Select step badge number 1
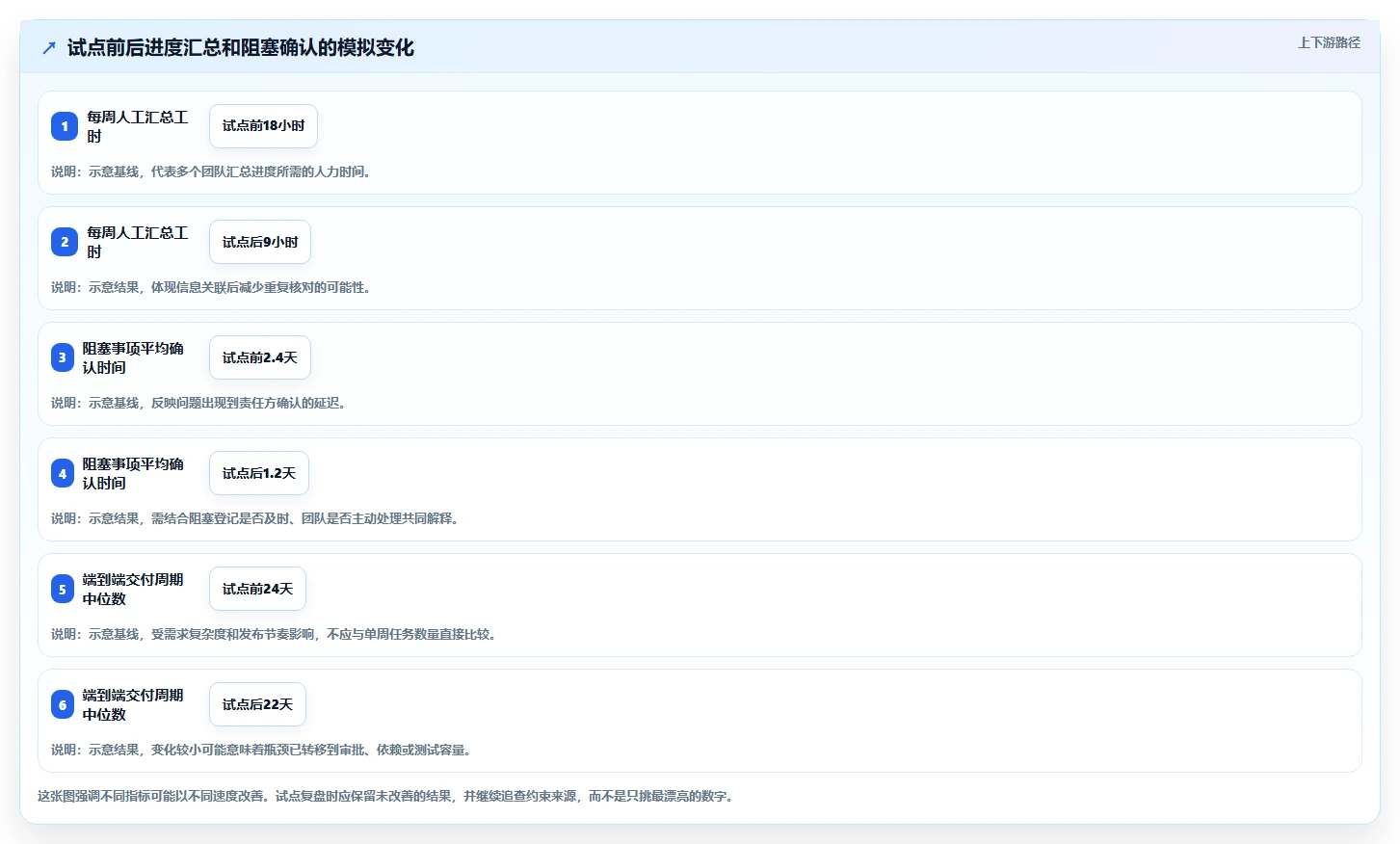This screenshot has height=844, width=1400. point(65,126)
